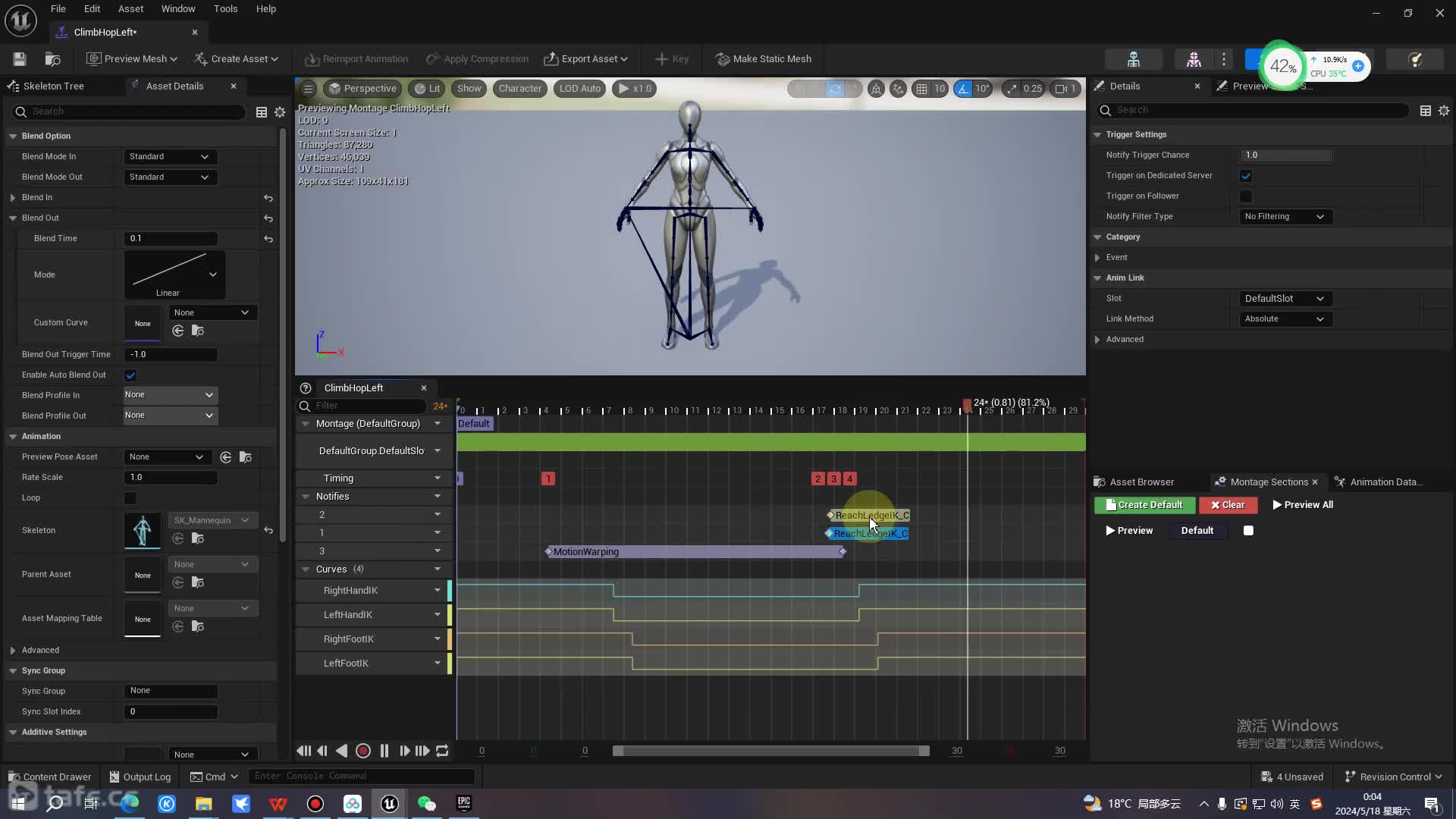The width and height of the screenshot is (1456, 819).
Task: Open the Asset Details settings gear
Action: point(280,112)
